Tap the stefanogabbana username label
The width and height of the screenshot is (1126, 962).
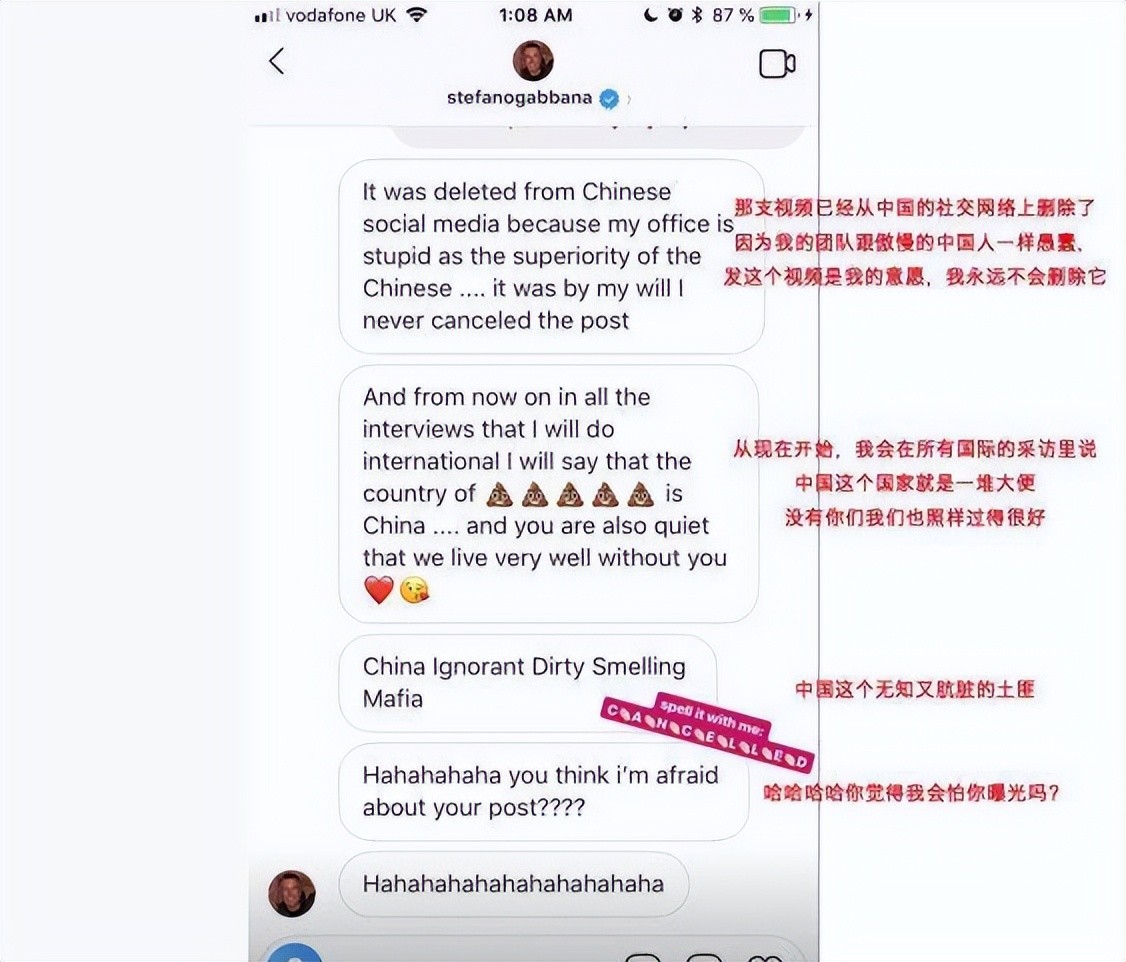click(519, 98)
